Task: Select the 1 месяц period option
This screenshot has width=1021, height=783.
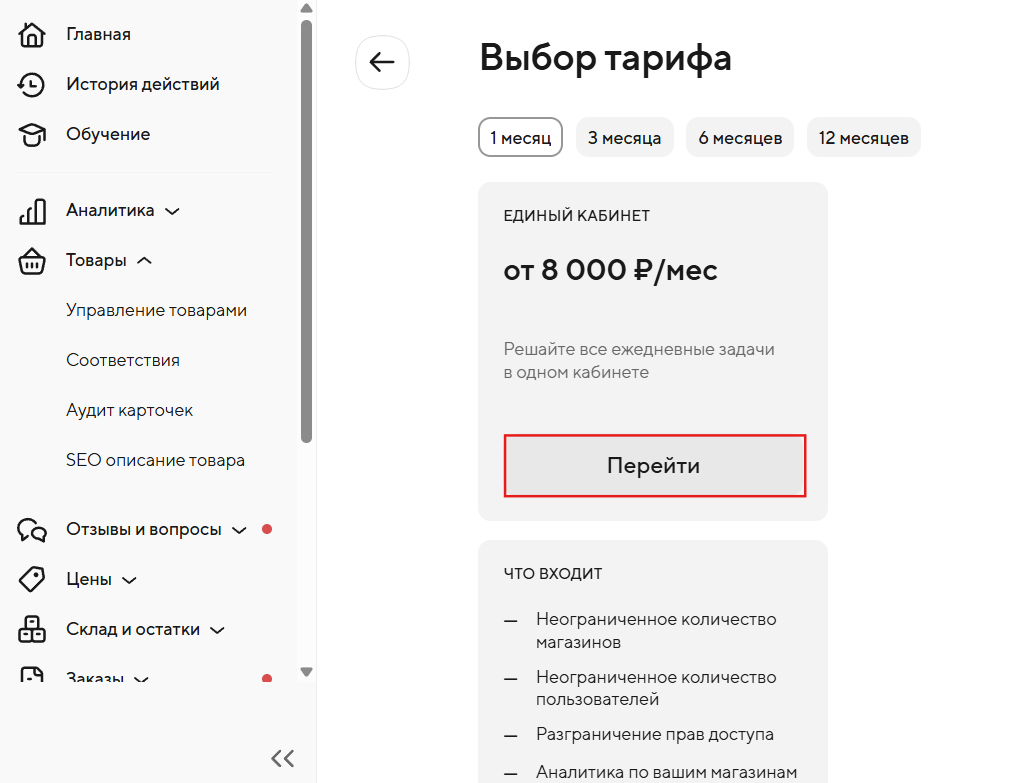Action: 520,137
